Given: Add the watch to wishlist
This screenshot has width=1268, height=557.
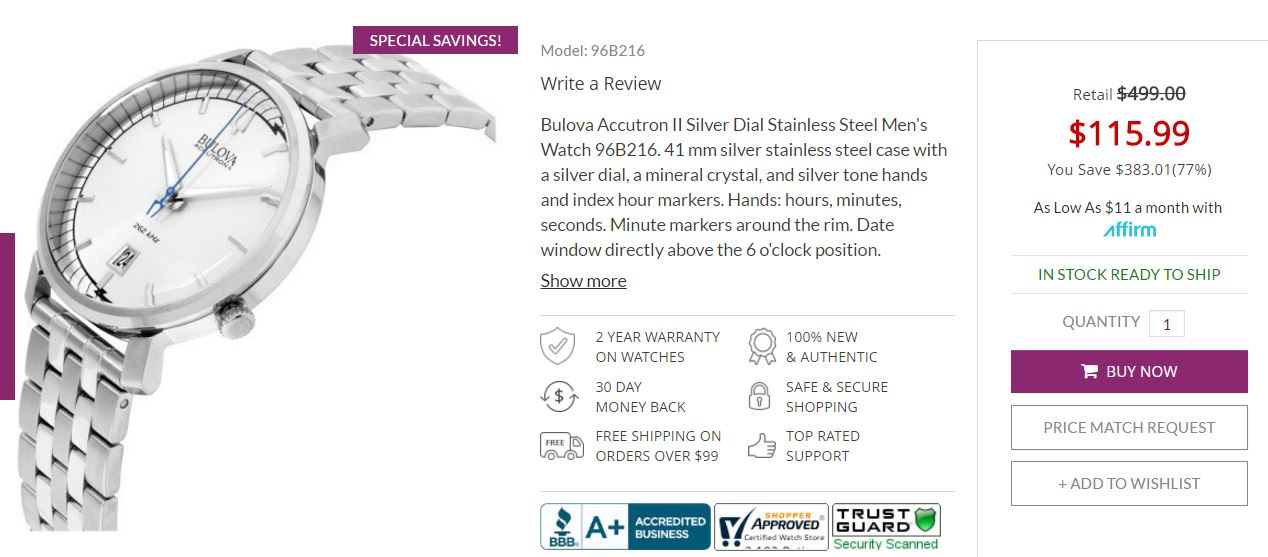Looking at the screenshot, I should pos(1129,483).
